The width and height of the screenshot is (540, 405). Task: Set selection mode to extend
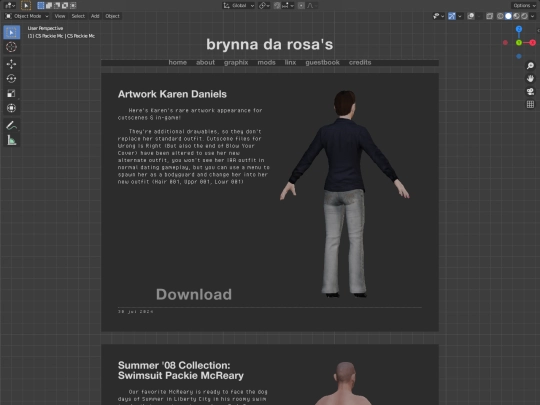49,5
